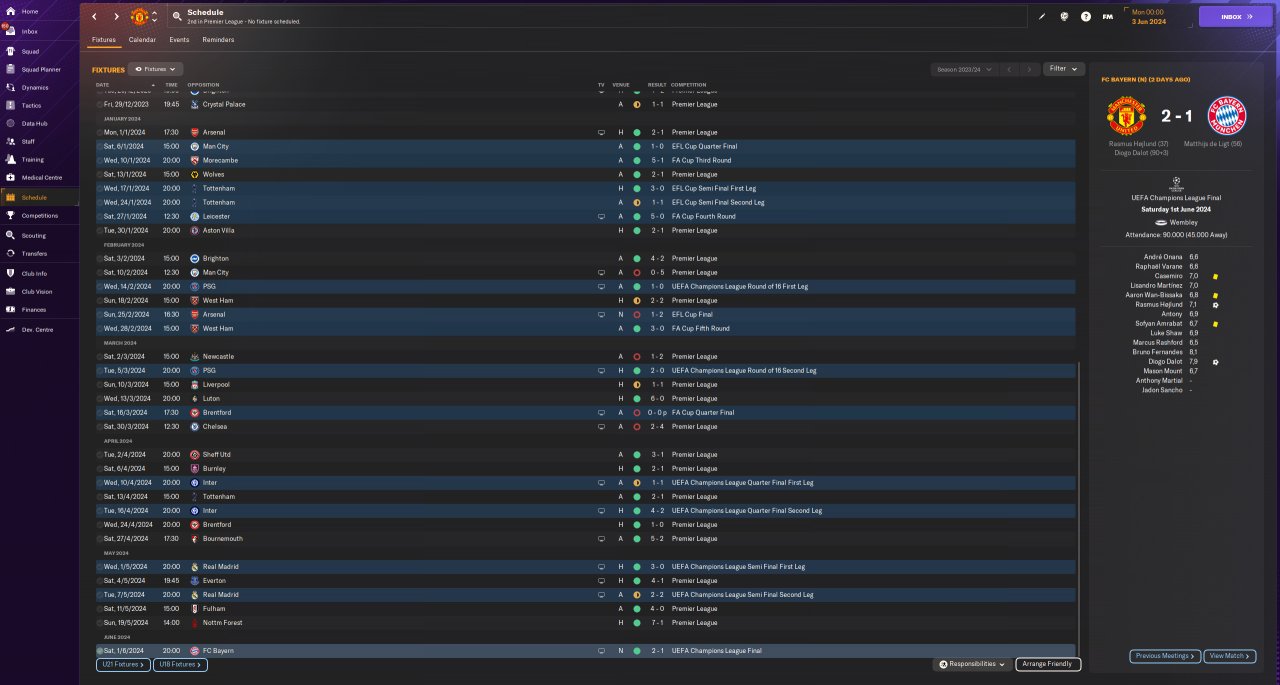Toggle selection circle for Newcastle 2/3/2024 fixture
This screenshot has width=1280, height=685.
[100, 356]
